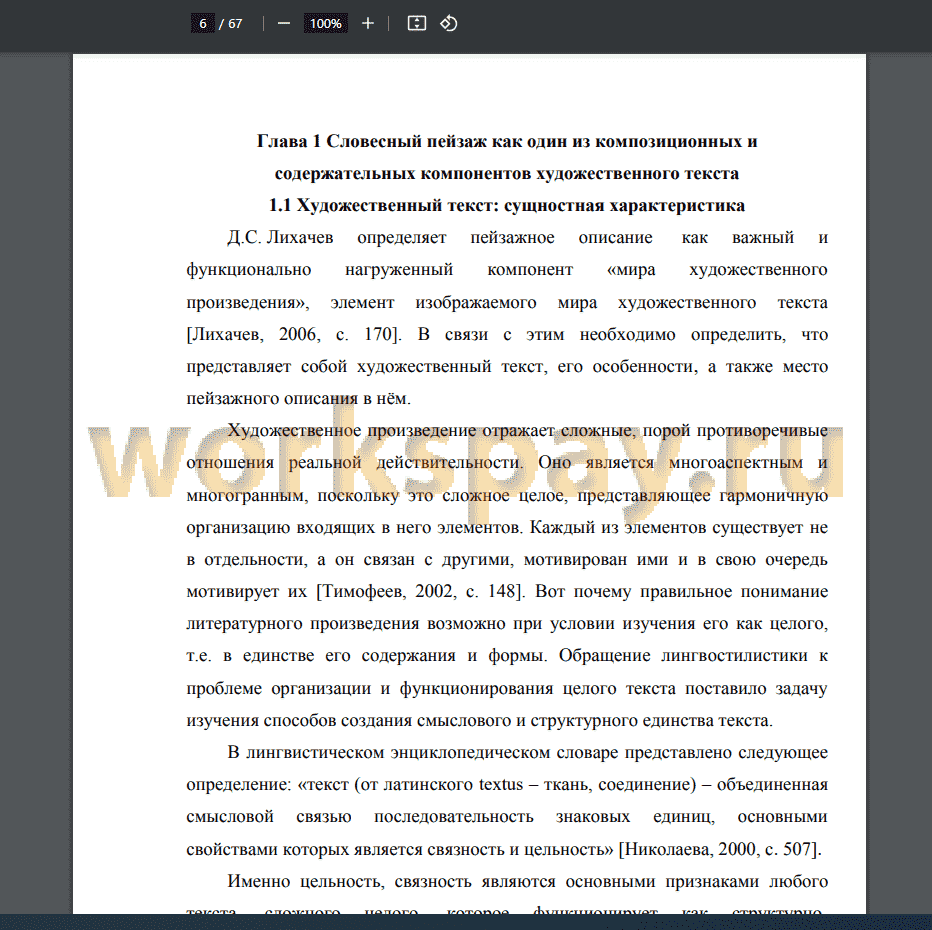Select the 100% zoom level field
This screenshot has width=932, height=930.
tap(326, 24)
